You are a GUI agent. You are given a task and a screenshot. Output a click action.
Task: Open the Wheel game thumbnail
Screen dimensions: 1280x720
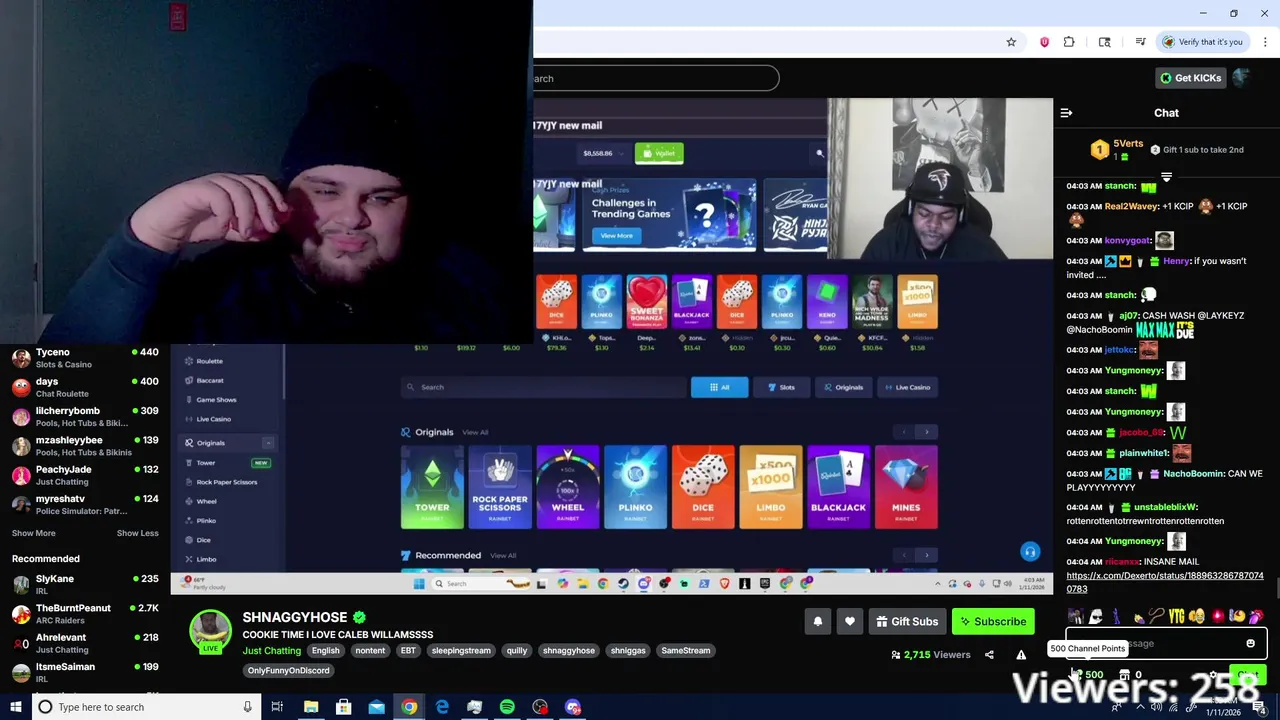pos(567,487)
